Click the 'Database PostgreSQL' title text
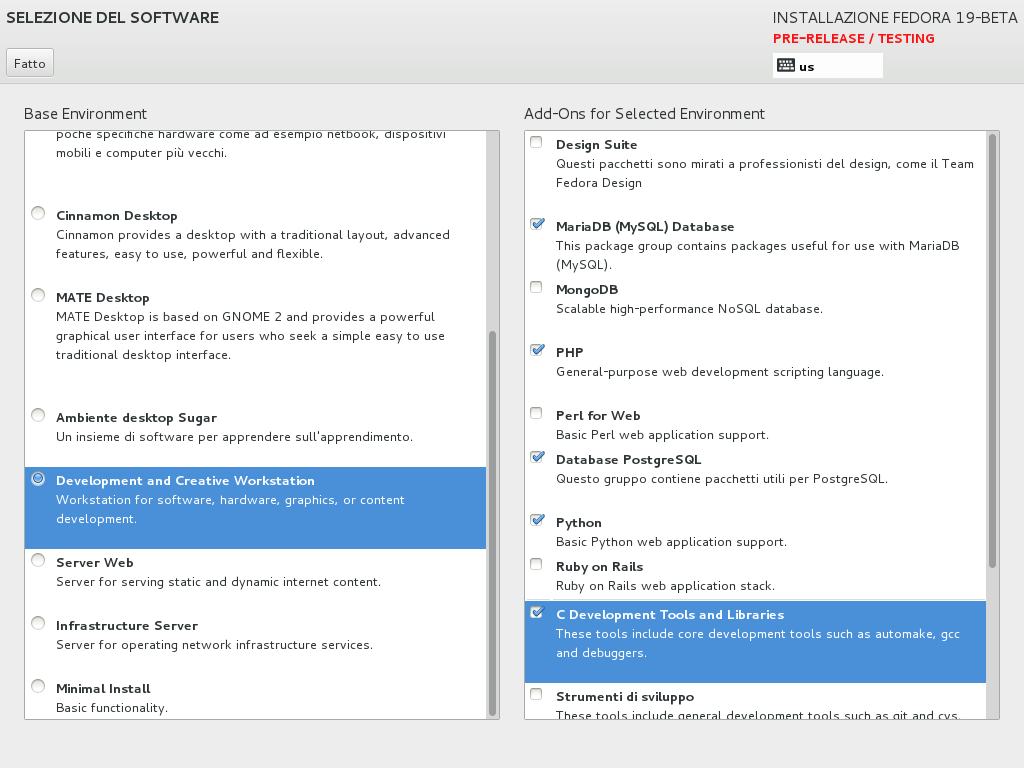This screenshot has height=768, width=1024. point(628,460)
